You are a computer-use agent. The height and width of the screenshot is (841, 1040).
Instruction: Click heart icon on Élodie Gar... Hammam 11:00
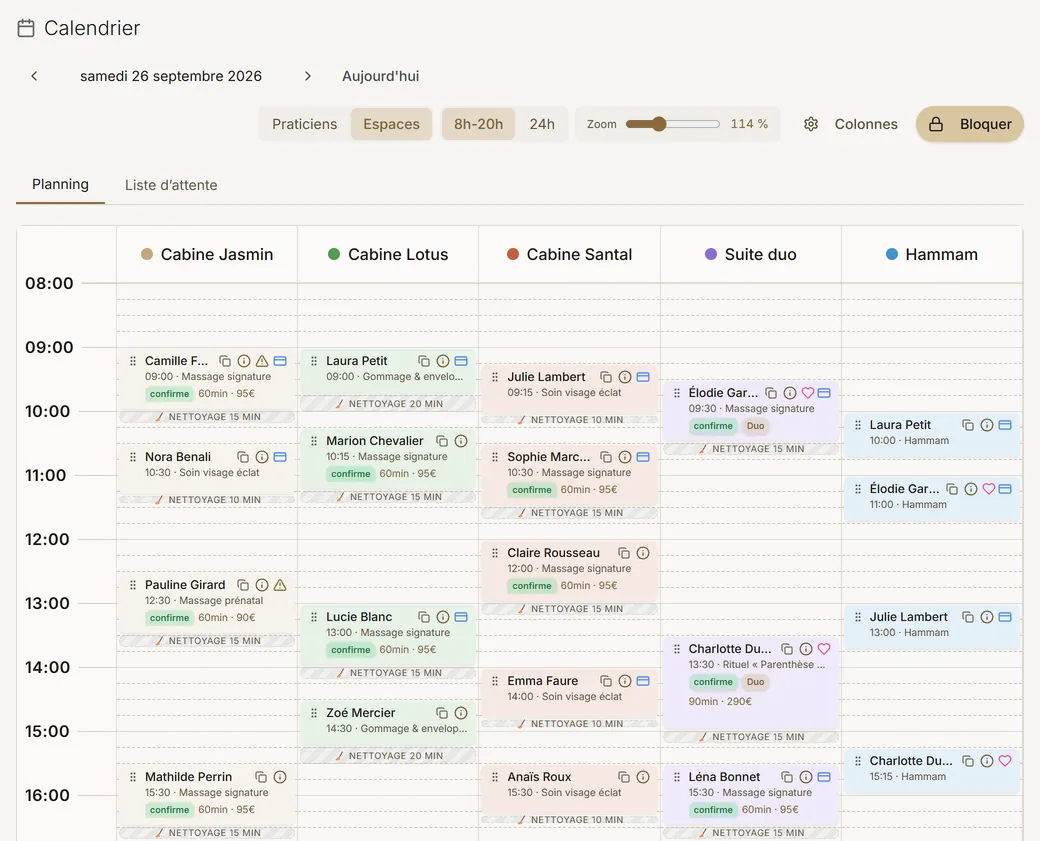[988, 489]
